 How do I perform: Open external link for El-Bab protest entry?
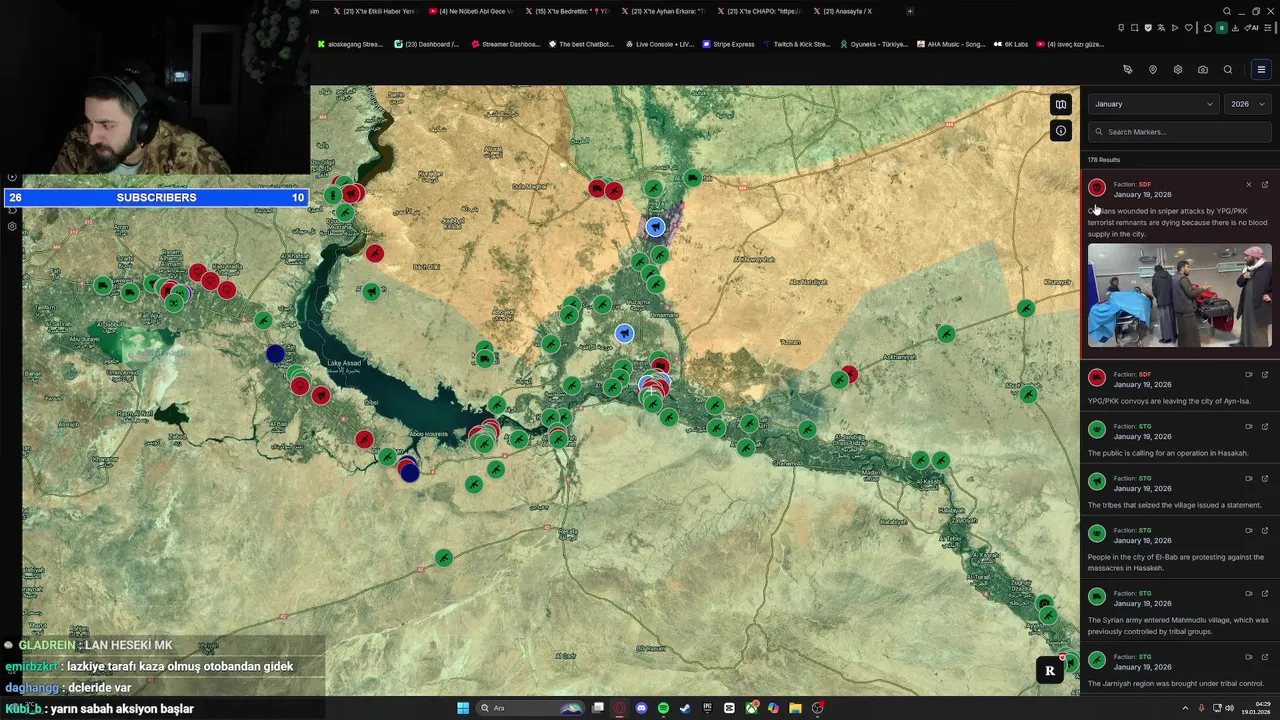(x=1264, y=531)
